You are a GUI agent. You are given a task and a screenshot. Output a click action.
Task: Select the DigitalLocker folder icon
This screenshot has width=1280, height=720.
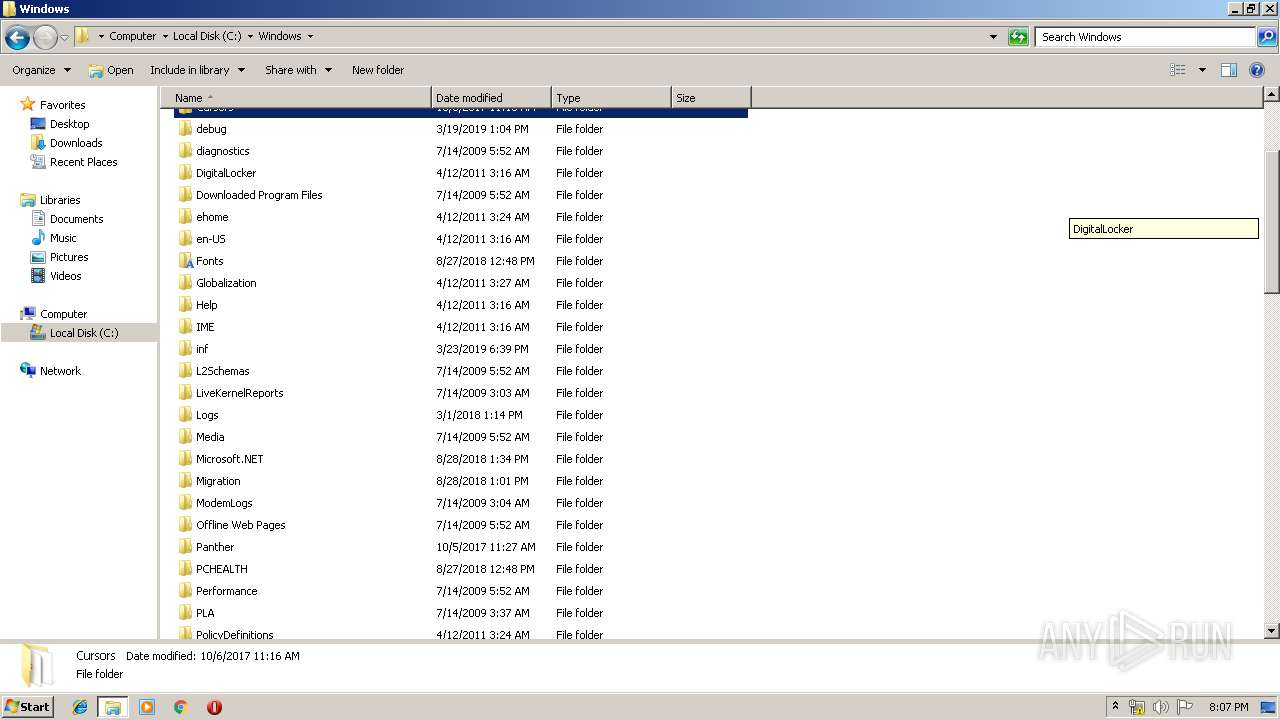[x=185, y=173]
